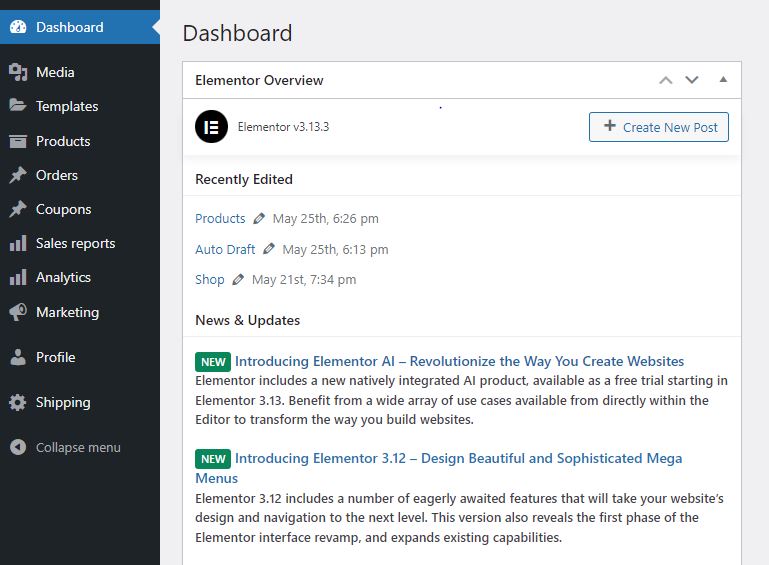Click the Sales reports bar chart icon
This screenshot has height=565, width=769.
18,243
